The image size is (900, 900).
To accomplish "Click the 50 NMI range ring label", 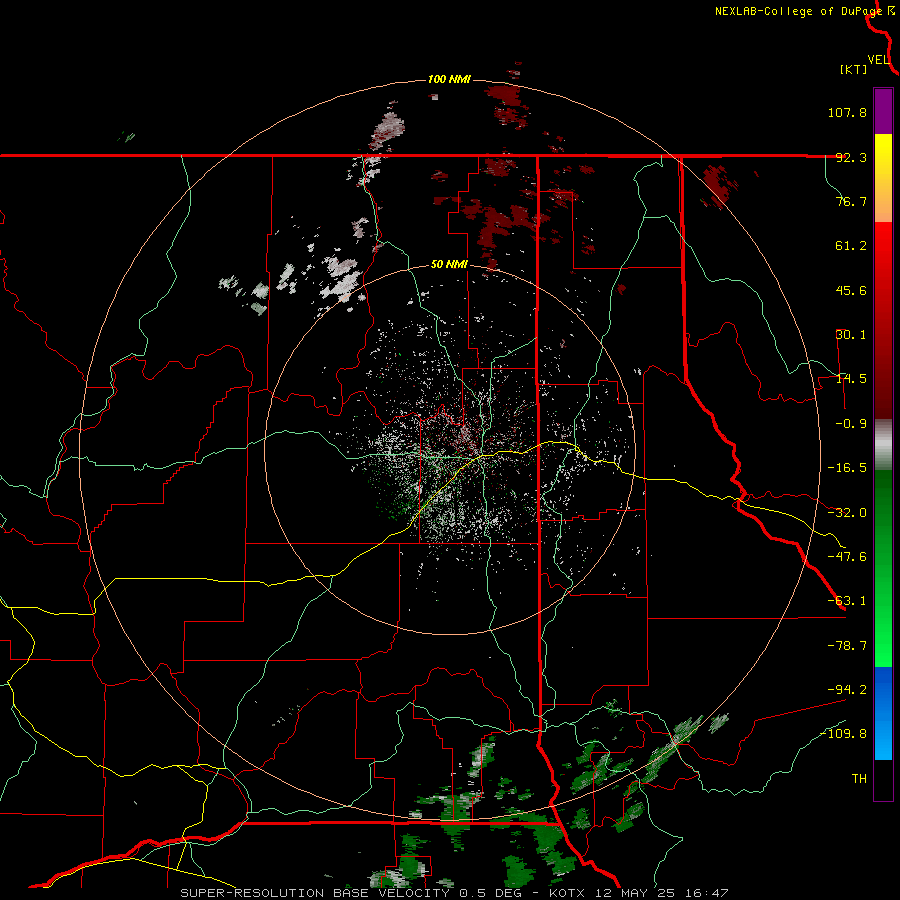I will point(449,265).
